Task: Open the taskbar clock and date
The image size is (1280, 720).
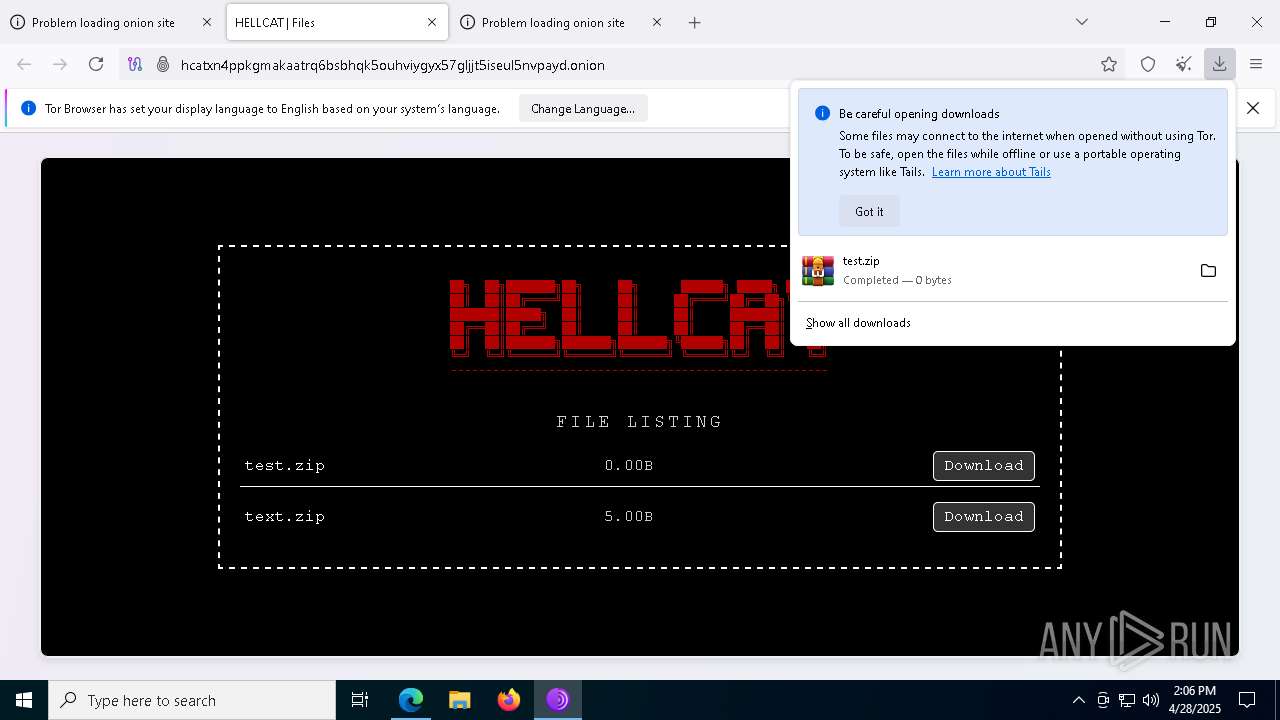Action: [x=1195, y=700]
